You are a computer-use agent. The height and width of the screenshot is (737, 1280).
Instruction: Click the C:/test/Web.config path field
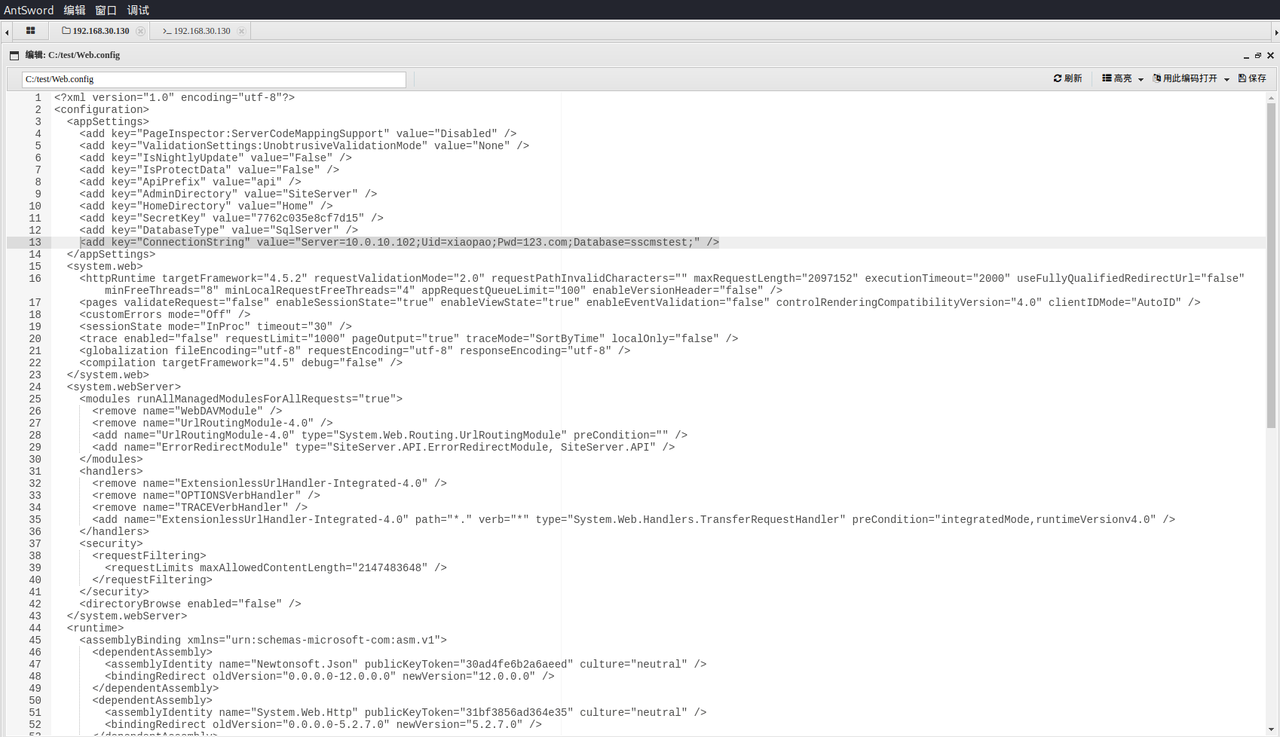(x=214, y=79)
